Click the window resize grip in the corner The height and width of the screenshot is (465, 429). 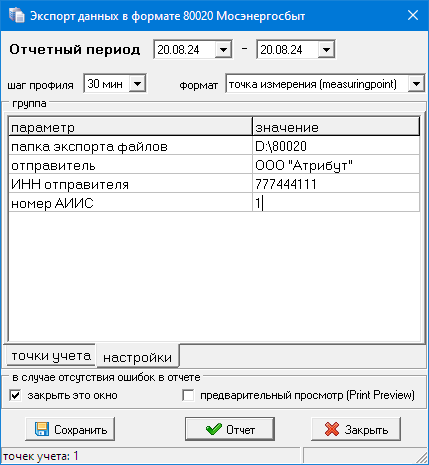tap(422, 458)
